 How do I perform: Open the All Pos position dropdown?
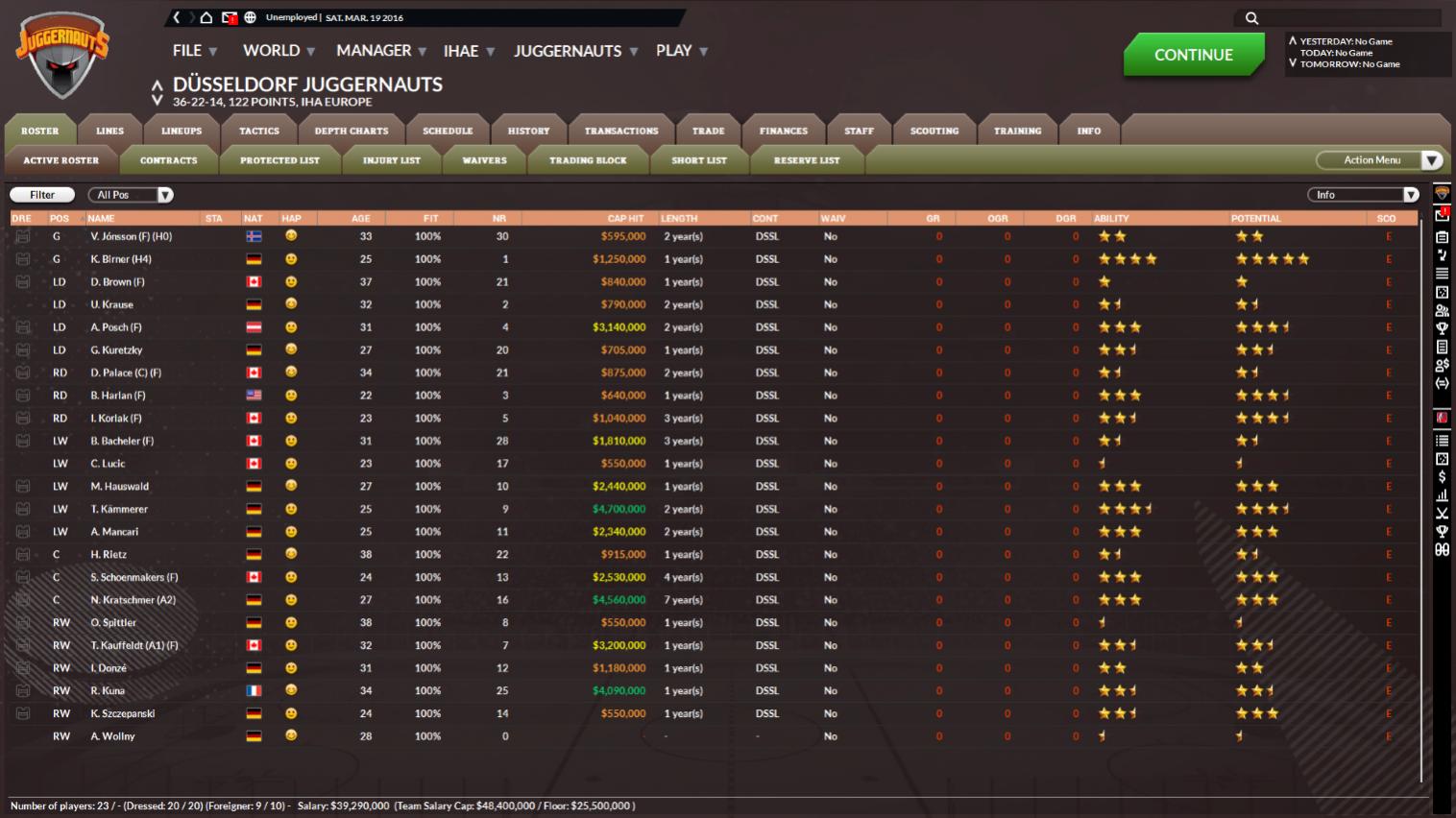tap(131, 195)
